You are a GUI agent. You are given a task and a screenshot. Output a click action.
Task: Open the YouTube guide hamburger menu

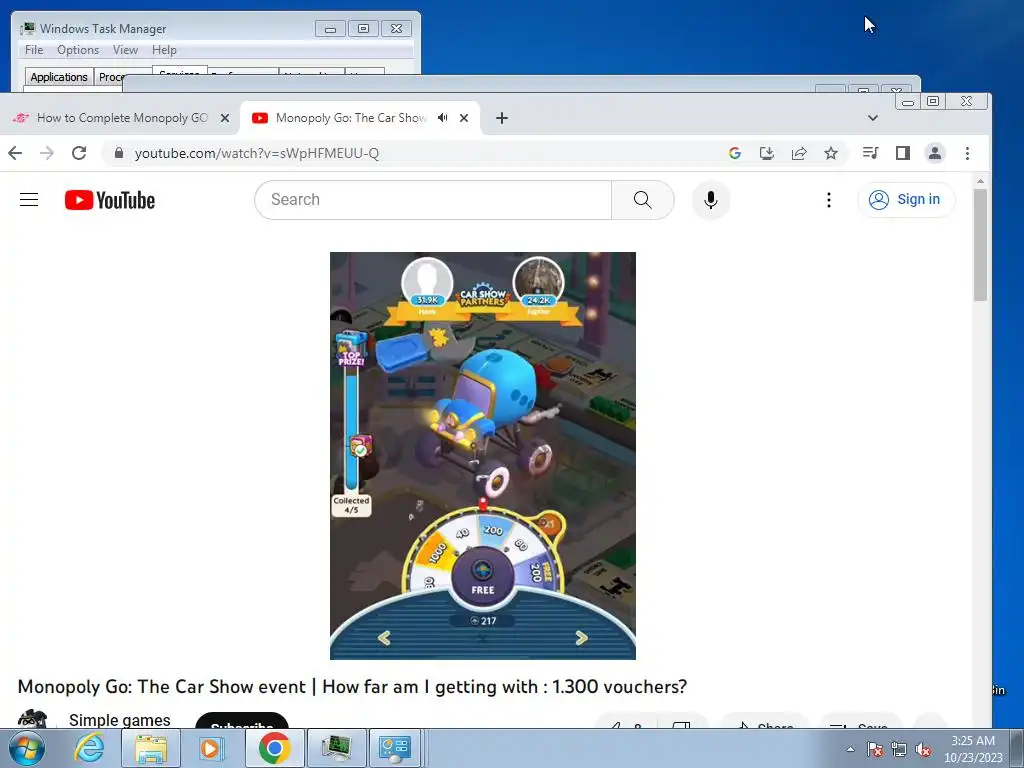[29, 200]
